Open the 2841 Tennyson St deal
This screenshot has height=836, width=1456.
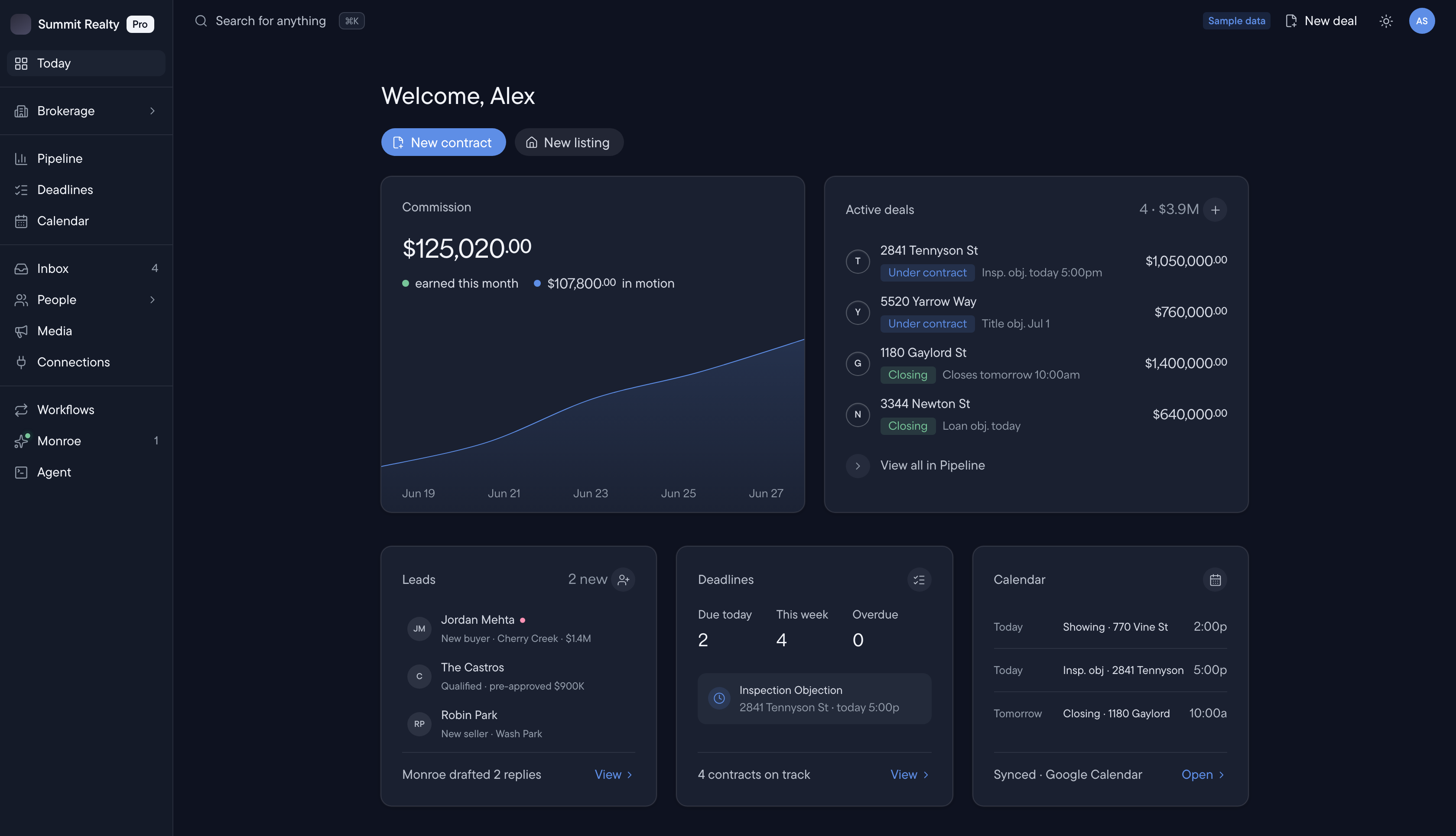pos(1036,261)
